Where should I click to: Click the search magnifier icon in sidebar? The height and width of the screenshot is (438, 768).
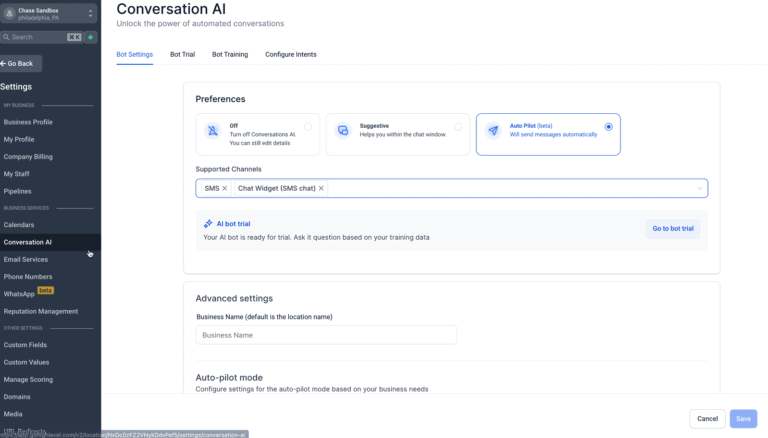click(x=6, y=37)
